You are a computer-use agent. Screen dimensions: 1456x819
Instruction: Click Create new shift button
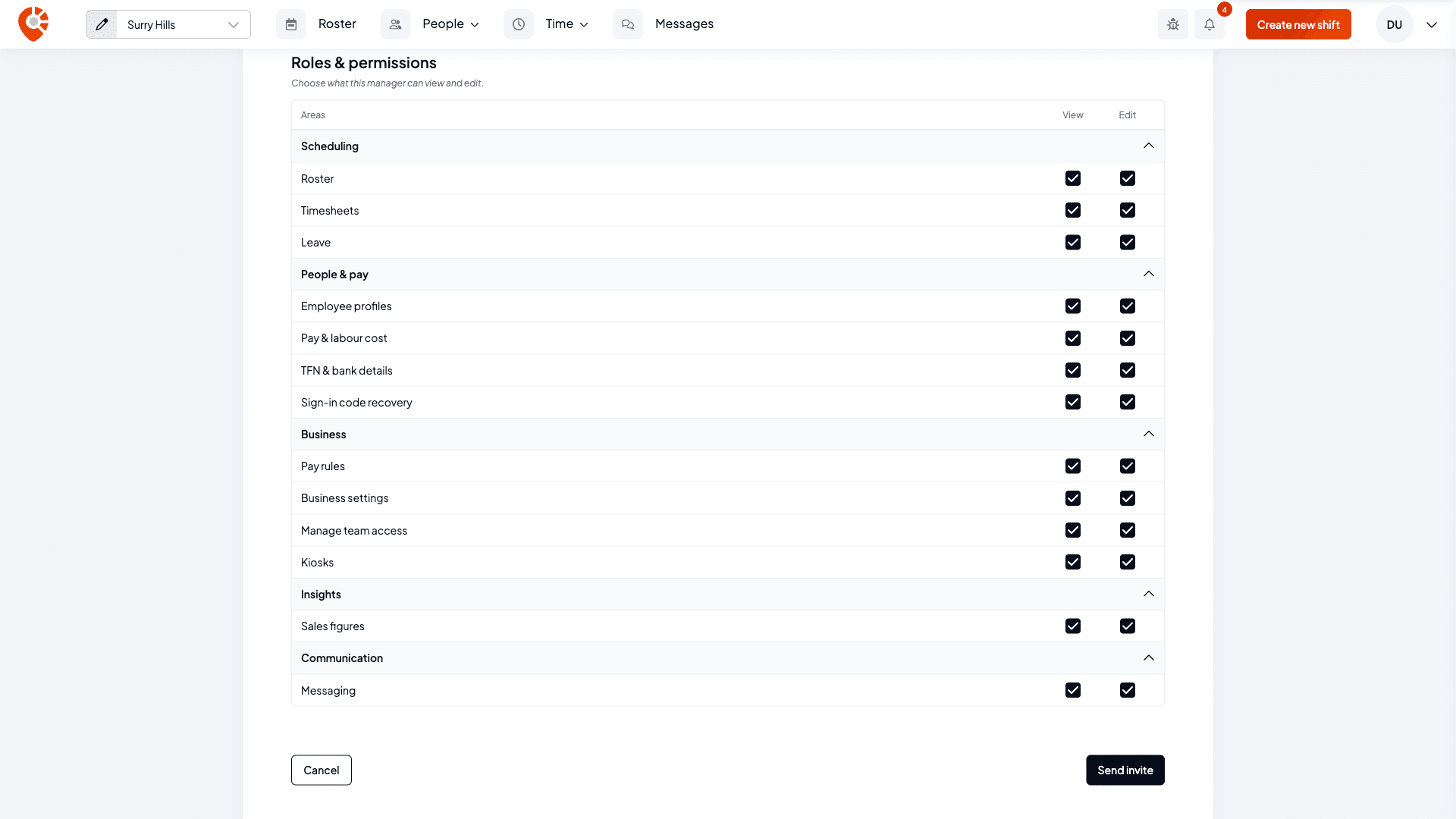pyautogui.click(x=1298, y=24)
